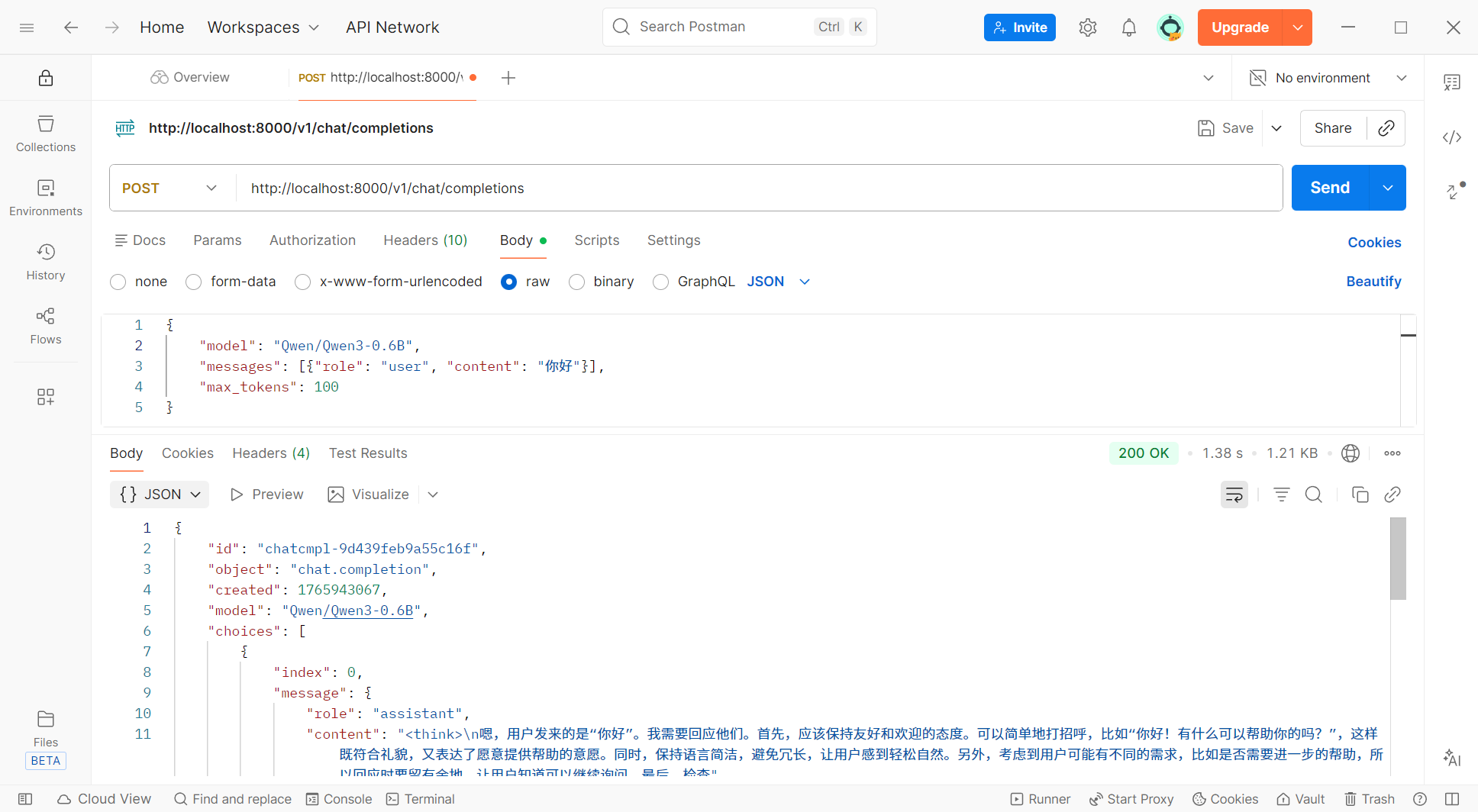Open the workspace lock icon in sidebar
Viewport: 1478px width, 812px height.
[x=46, y=78]
